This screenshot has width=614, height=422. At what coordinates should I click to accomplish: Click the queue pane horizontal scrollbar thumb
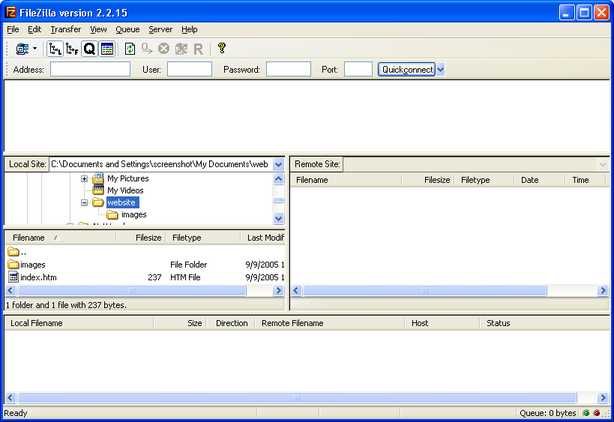[298, 398]
